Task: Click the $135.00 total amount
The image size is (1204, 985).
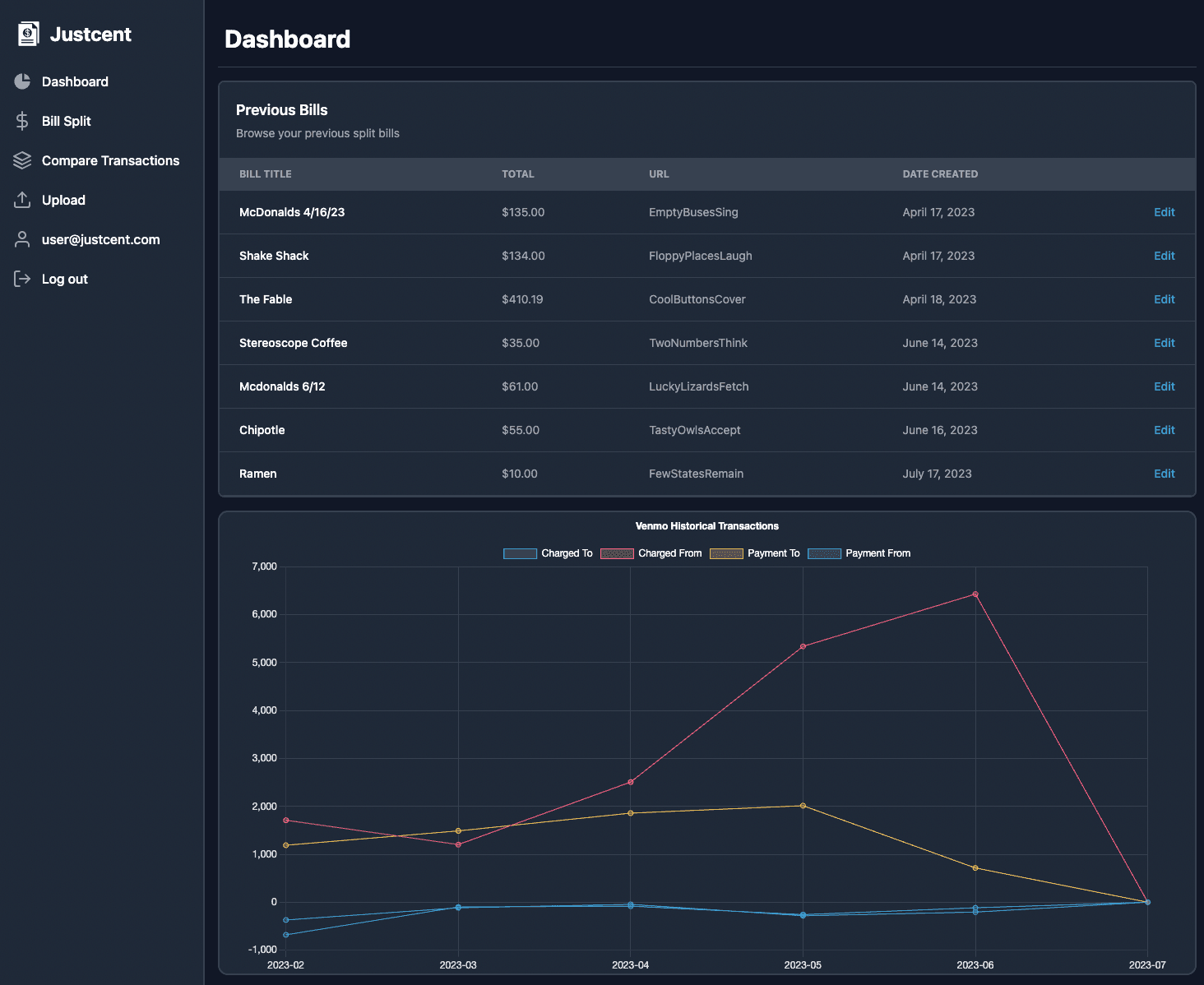Action: click(523, 212)
